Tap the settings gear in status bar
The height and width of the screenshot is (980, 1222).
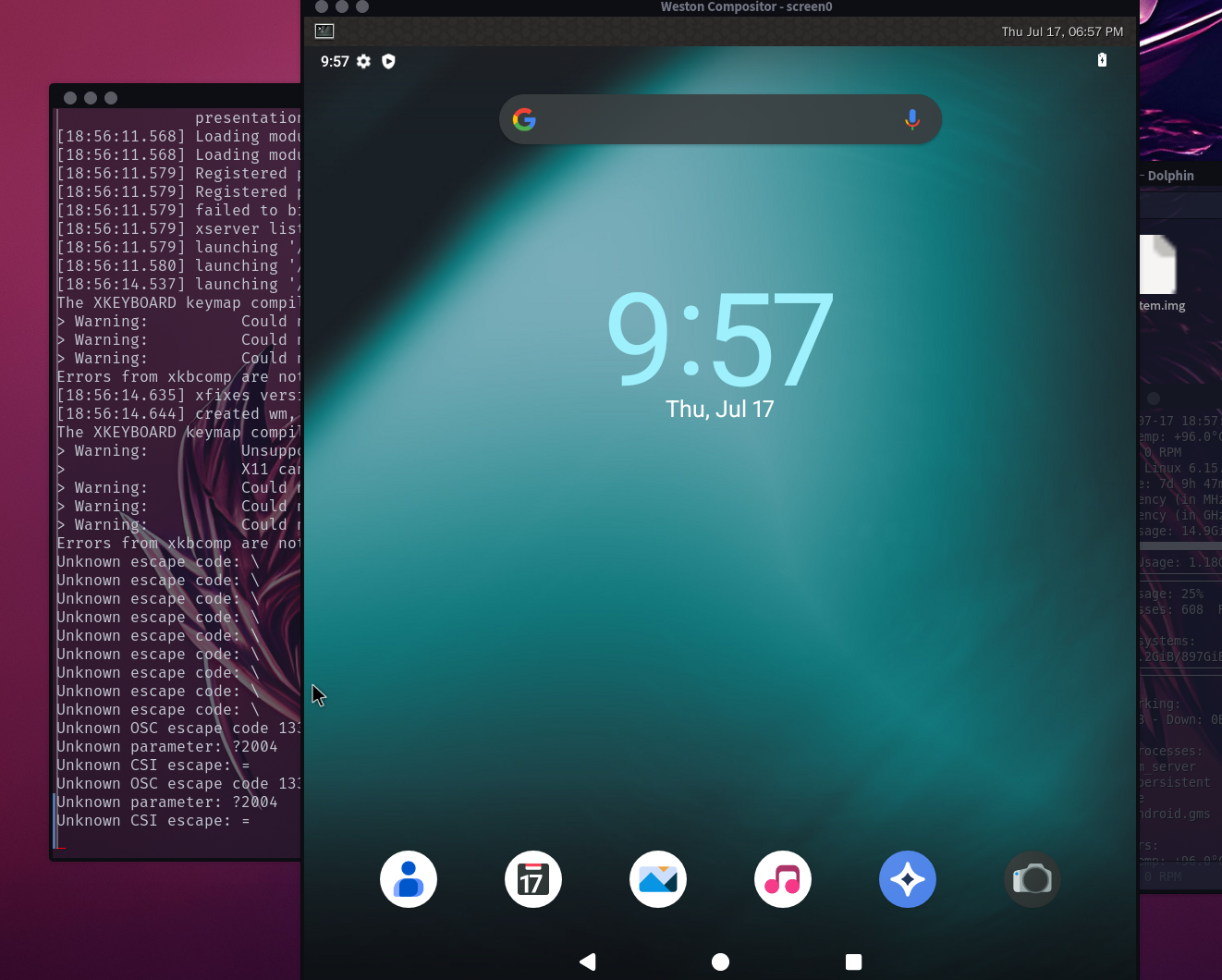364,61
